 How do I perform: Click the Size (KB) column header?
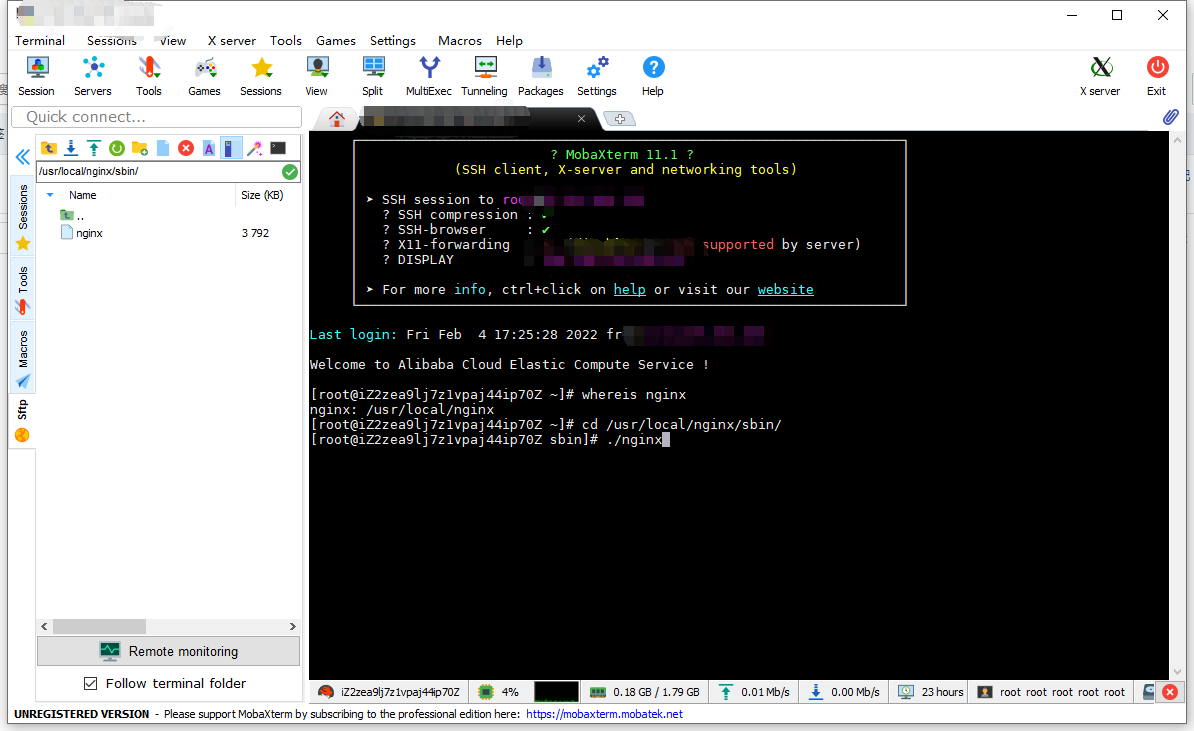click(x=262, y=195)
